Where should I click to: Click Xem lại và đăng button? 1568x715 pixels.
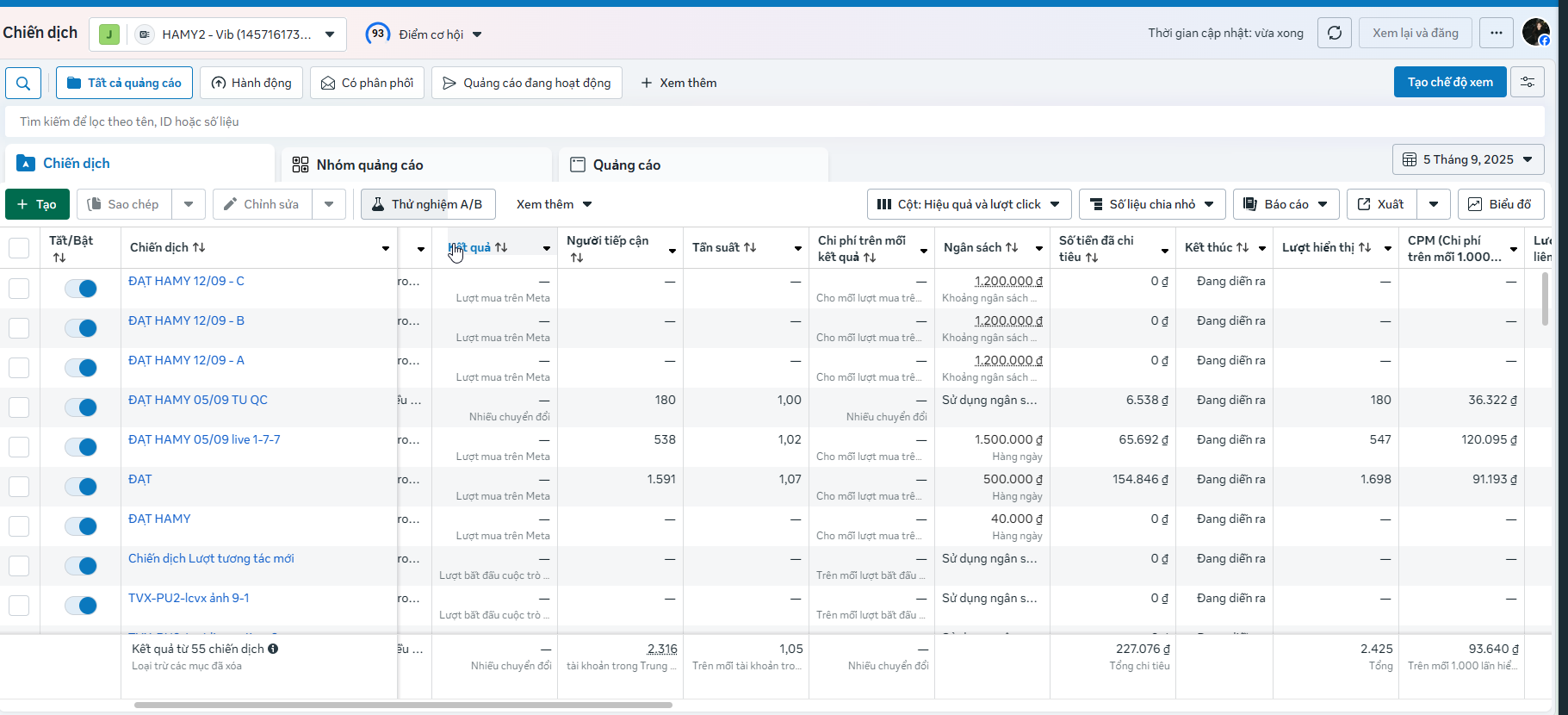pyautogui.click(x=1415, y=34)
